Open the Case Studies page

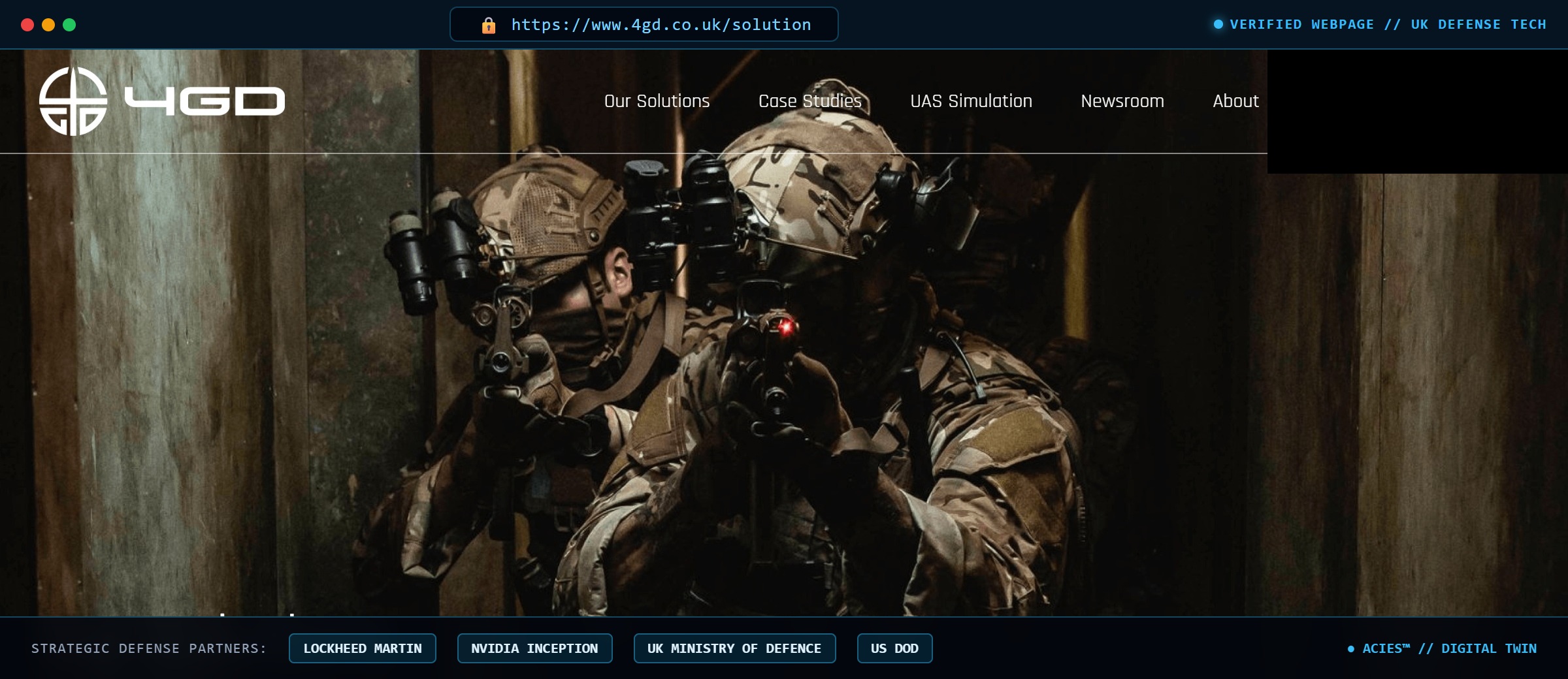pos(810,101)
